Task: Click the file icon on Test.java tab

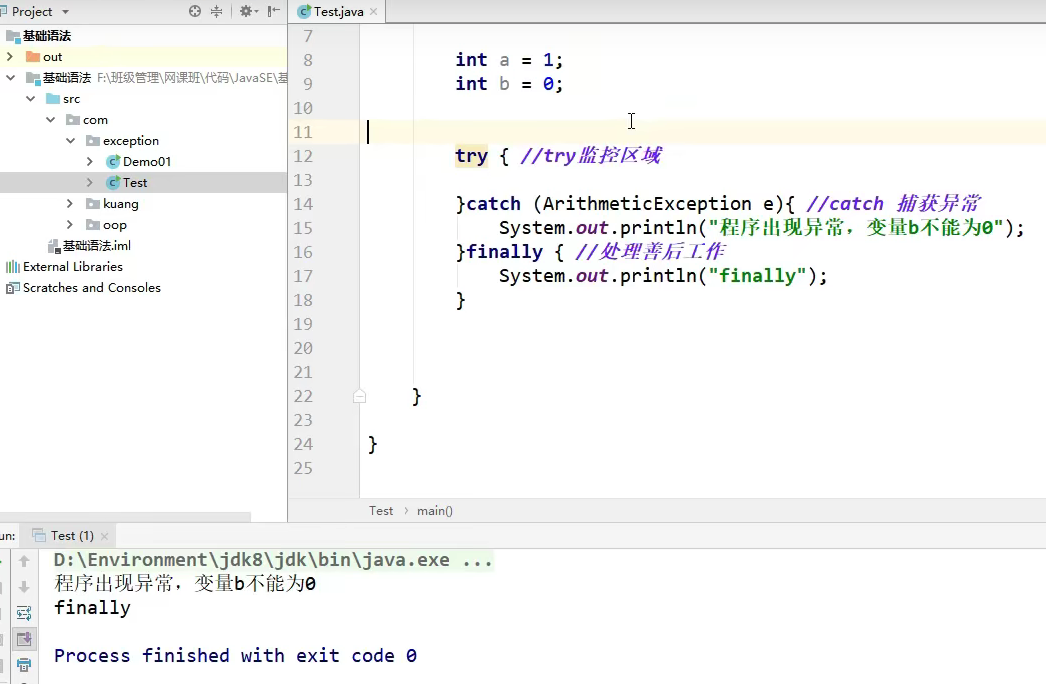Action: [304, 11]
